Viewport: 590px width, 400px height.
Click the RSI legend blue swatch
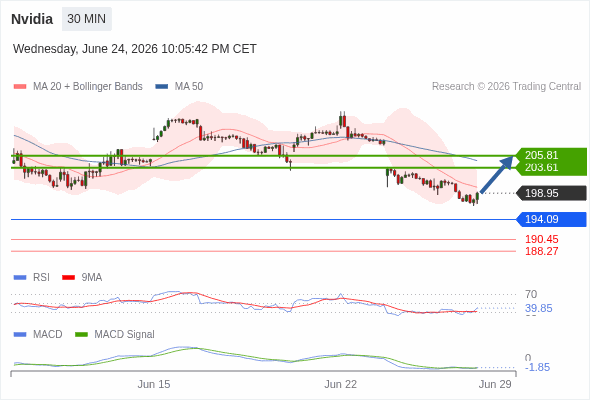[x=20, y=278]
